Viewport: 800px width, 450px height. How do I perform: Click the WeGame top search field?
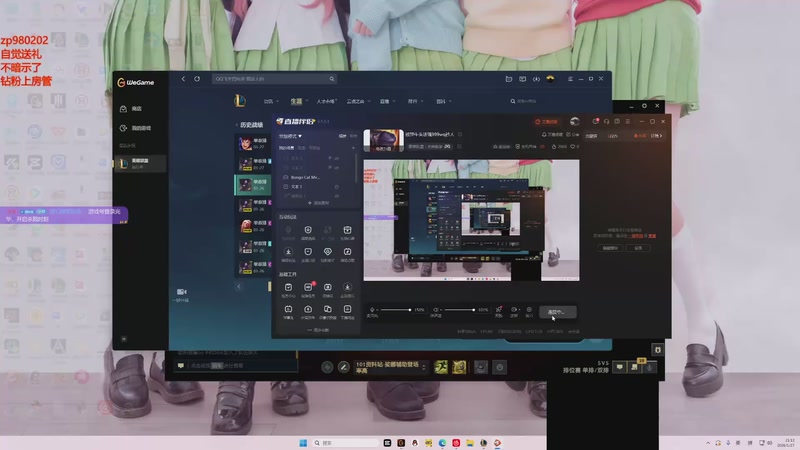pos(274,79)
